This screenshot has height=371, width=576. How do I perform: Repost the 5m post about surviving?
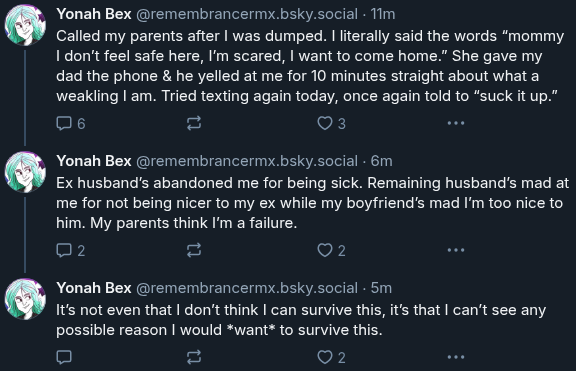point(194,357)
